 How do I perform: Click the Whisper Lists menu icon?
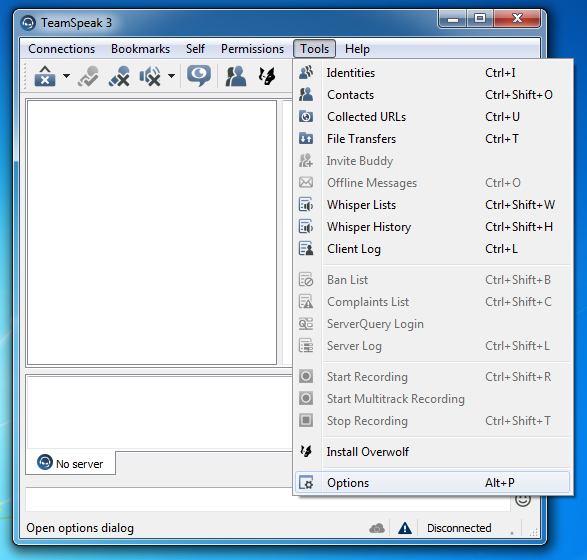pyautogui.click(x=306, y=205)
